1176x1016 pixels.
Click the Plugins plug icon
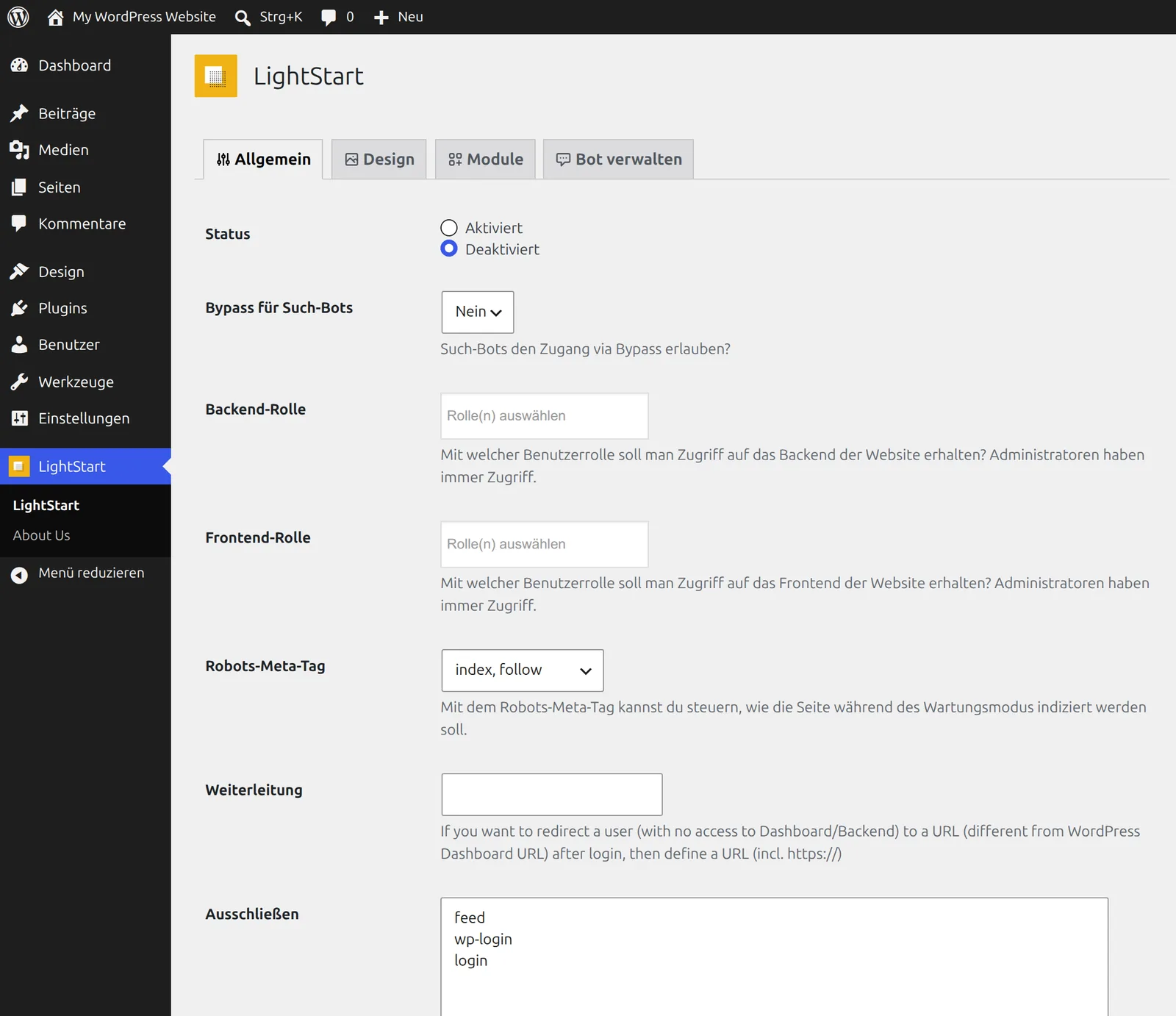click(x=19, y=308)
